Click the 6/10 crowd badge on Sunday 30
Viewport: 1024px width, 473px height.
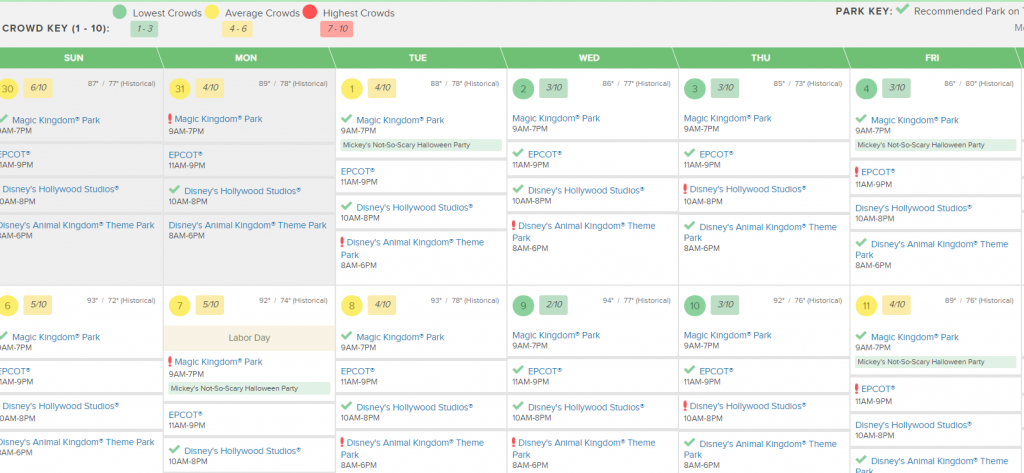(38, 88)
